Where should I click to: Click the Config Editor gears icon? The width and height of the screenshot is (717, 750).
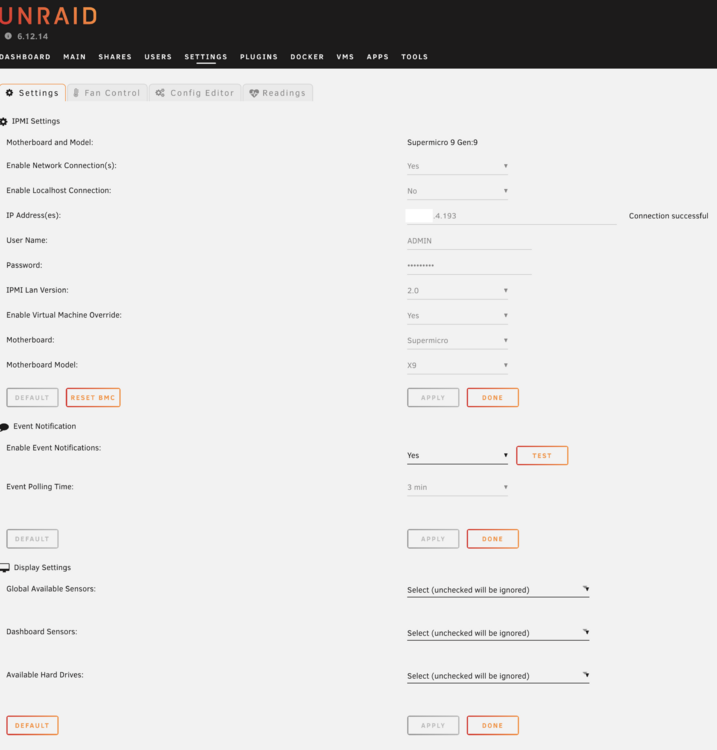tap(160, 93)
